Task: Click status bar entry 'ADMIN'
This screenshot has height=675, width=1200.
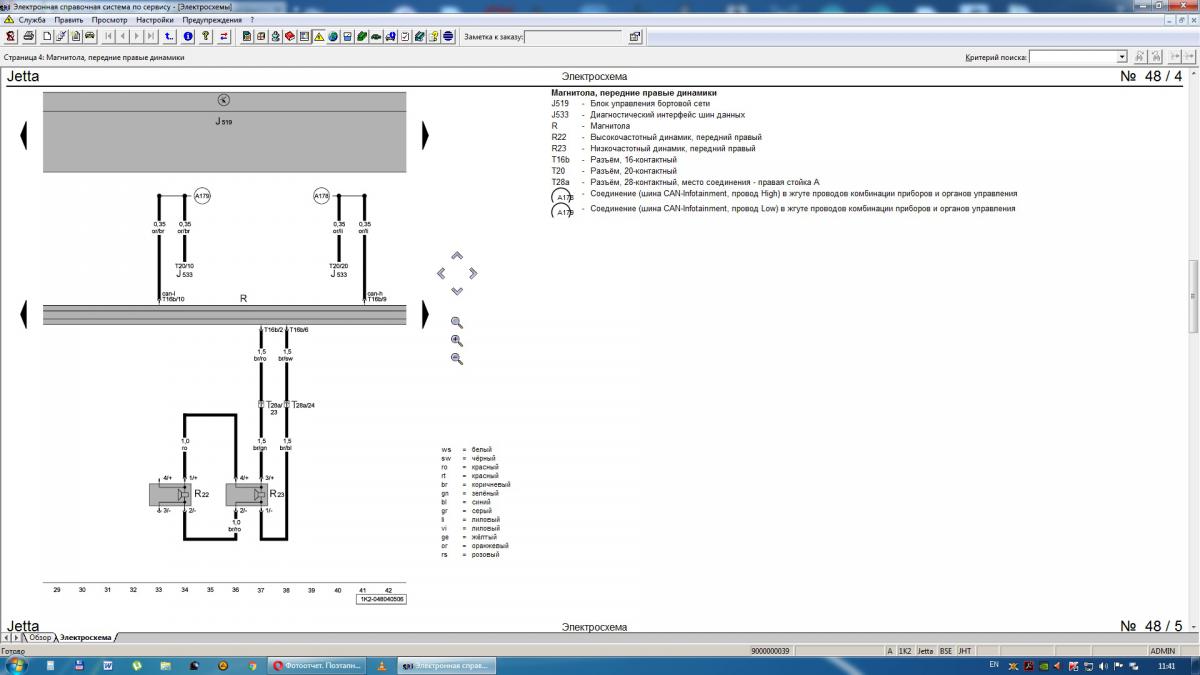Action: click(1162, 650)
